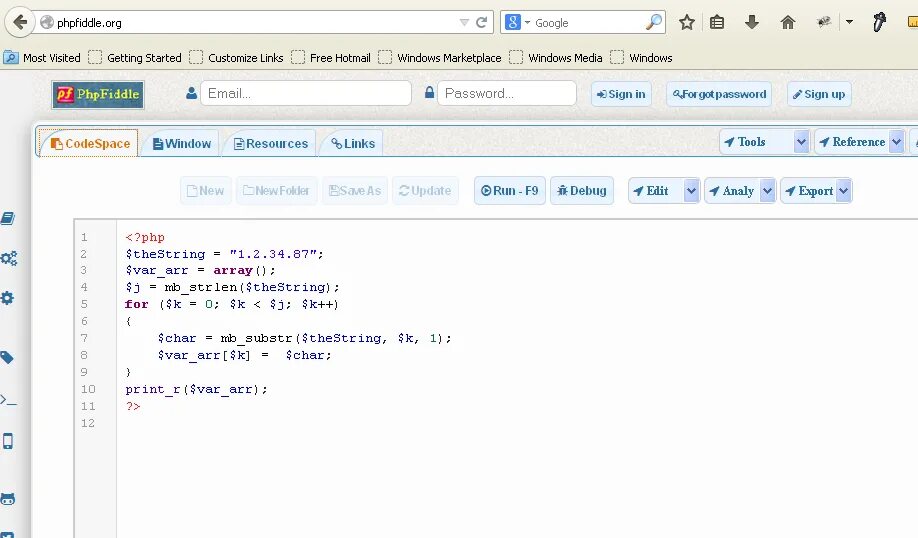Click the Tools button
This screenshot has width=918, height=538.
[x=756, y=142]
